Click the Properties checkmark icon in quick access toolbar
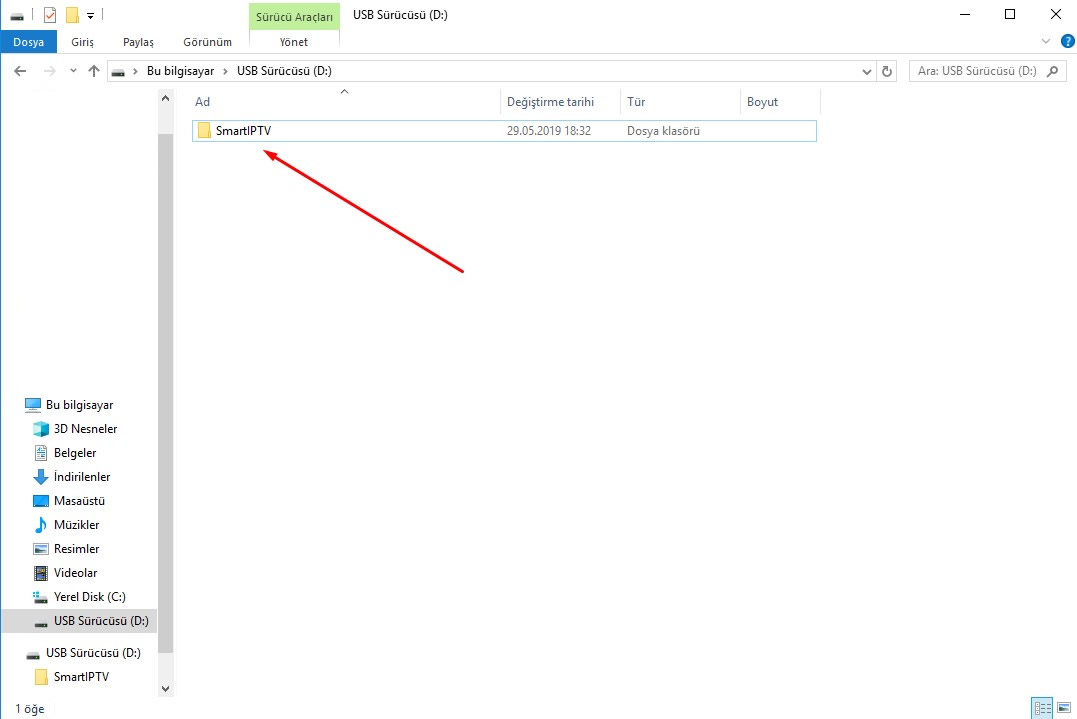 49,14
